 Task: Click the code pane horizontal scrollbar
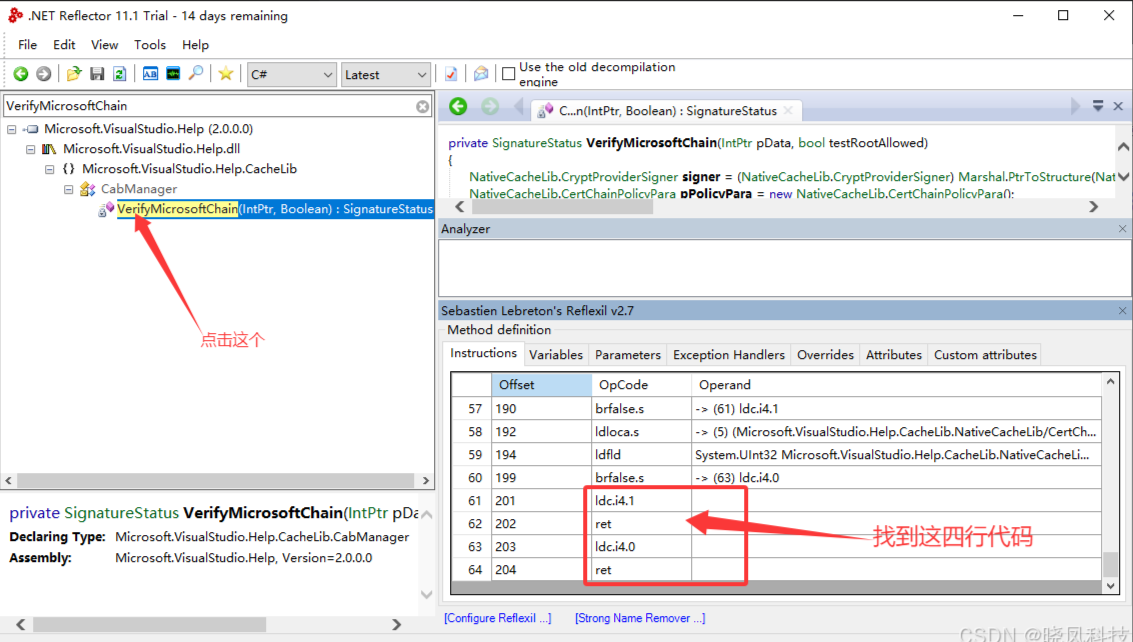pos(562,207)
